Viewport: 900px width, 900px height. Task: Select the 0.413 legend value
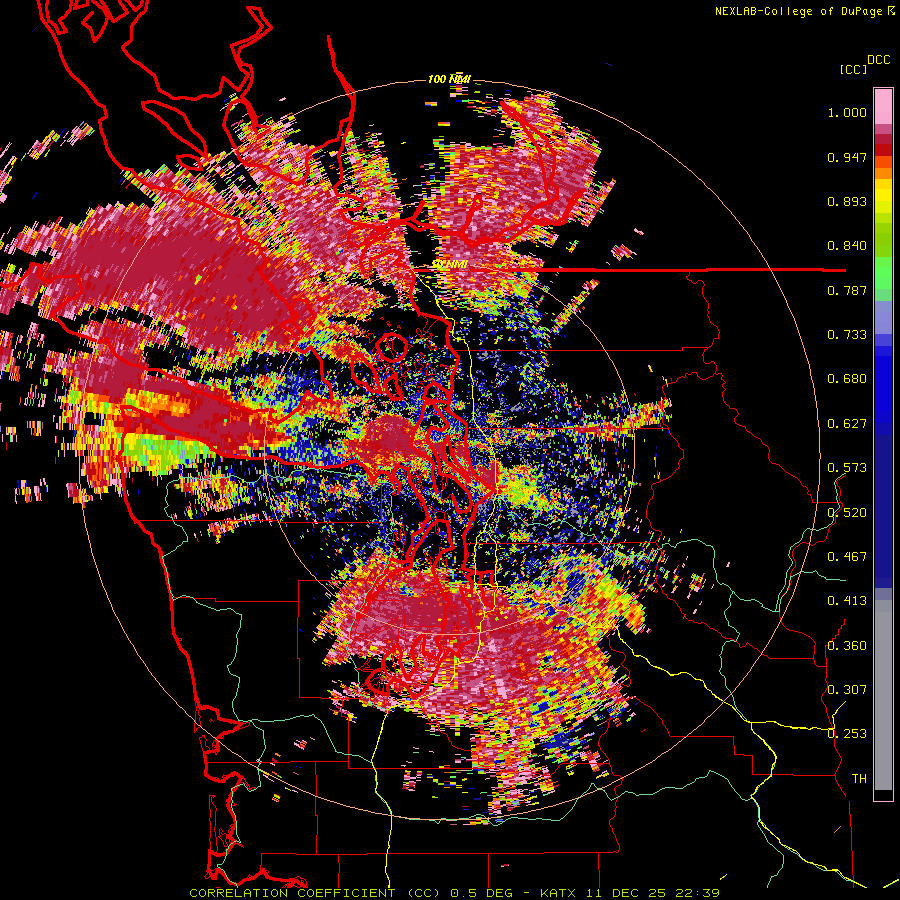(x=847, y=601)
